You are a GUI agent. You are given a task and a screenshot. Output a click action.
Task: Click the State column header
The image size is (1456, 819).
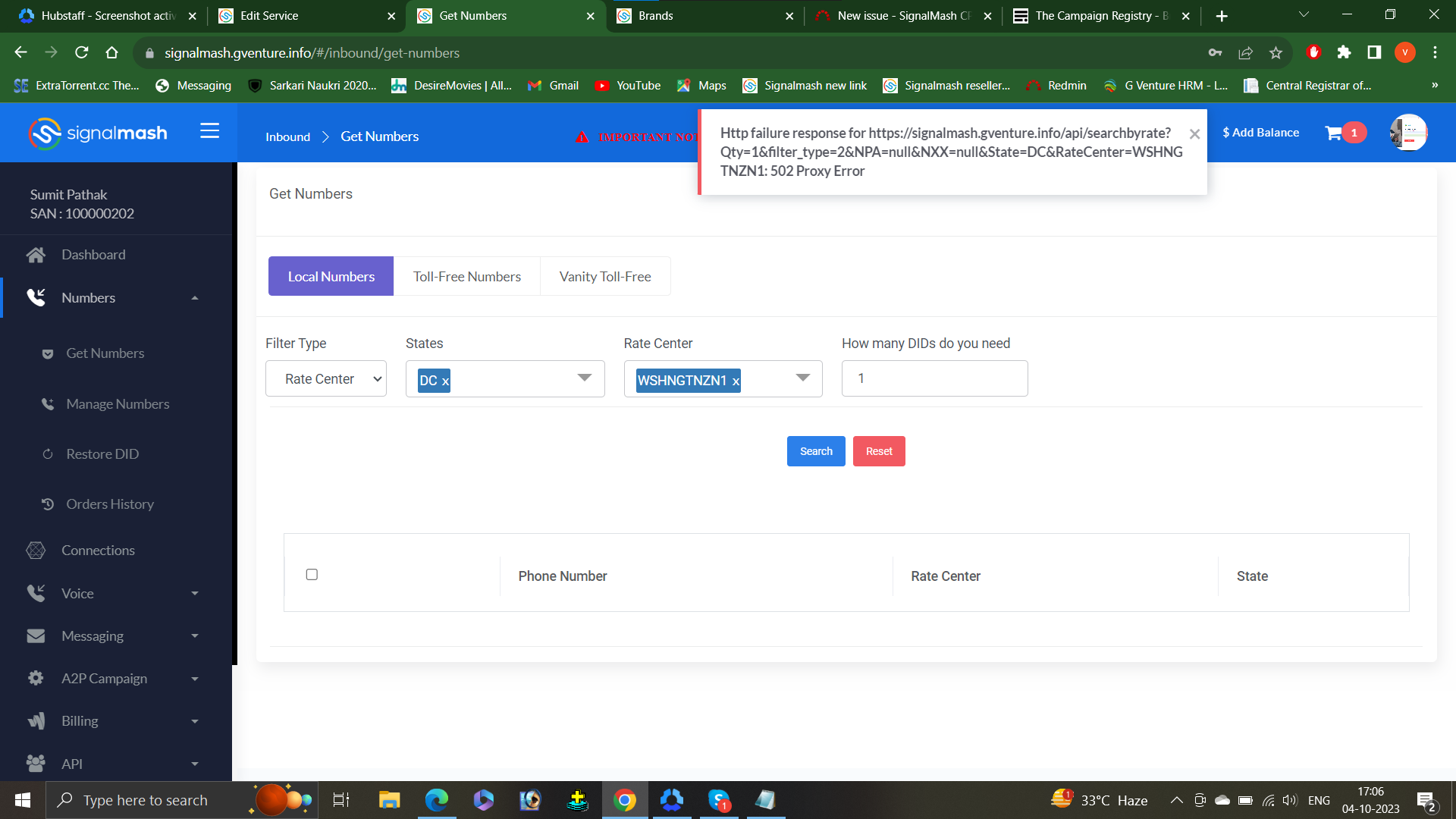click(x=1252, y=576)
